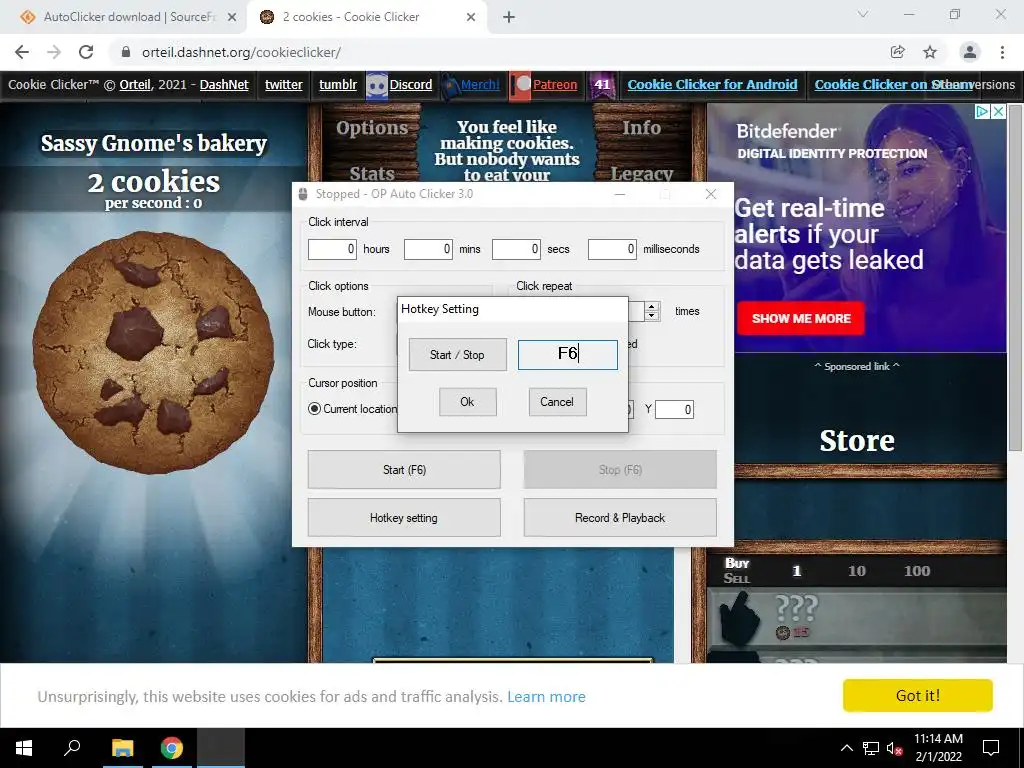The width and height of the screenshot is (1024, 768).
Task: Click the mins interval field
Action: point(428,249)
